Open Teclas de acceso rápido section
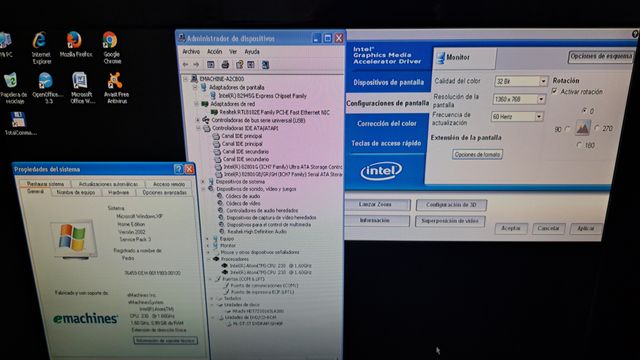The height and width of the screenshot is (360, 640). pos(386,143)
